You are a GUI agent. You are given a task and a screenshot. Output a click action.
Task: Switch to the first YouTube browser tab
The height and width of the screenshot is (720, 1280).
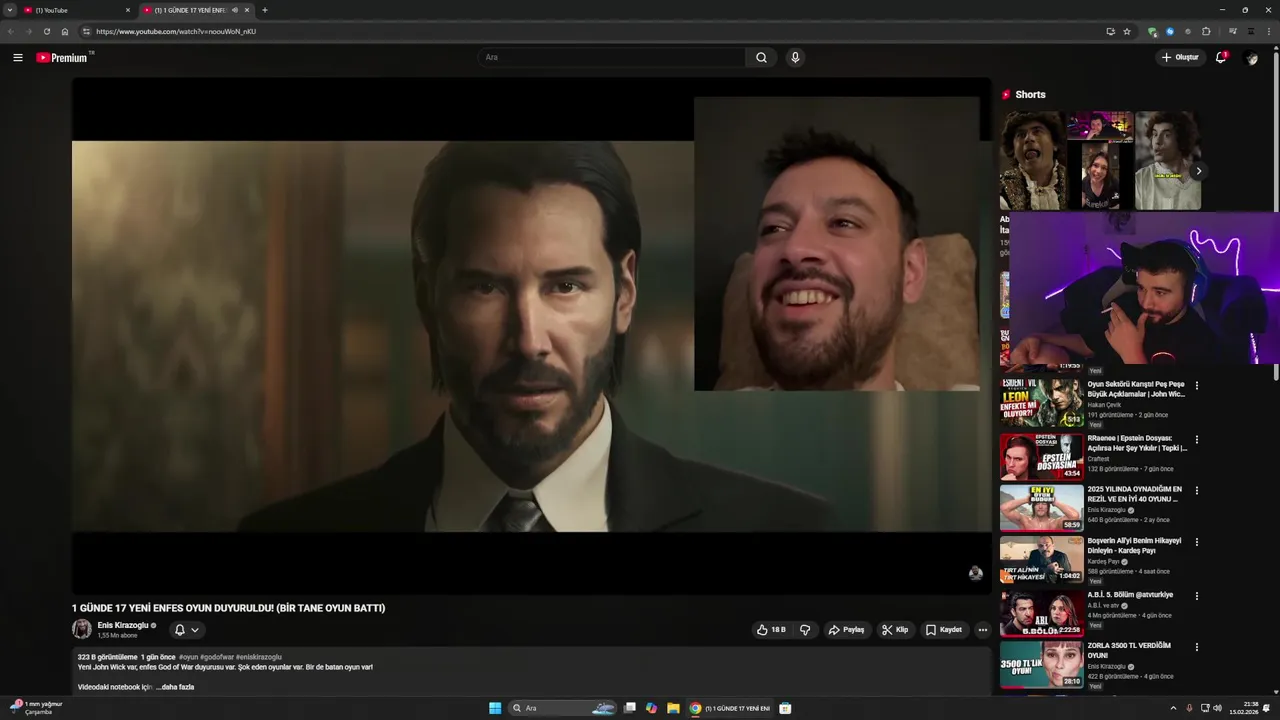click(x=77, y=10)
